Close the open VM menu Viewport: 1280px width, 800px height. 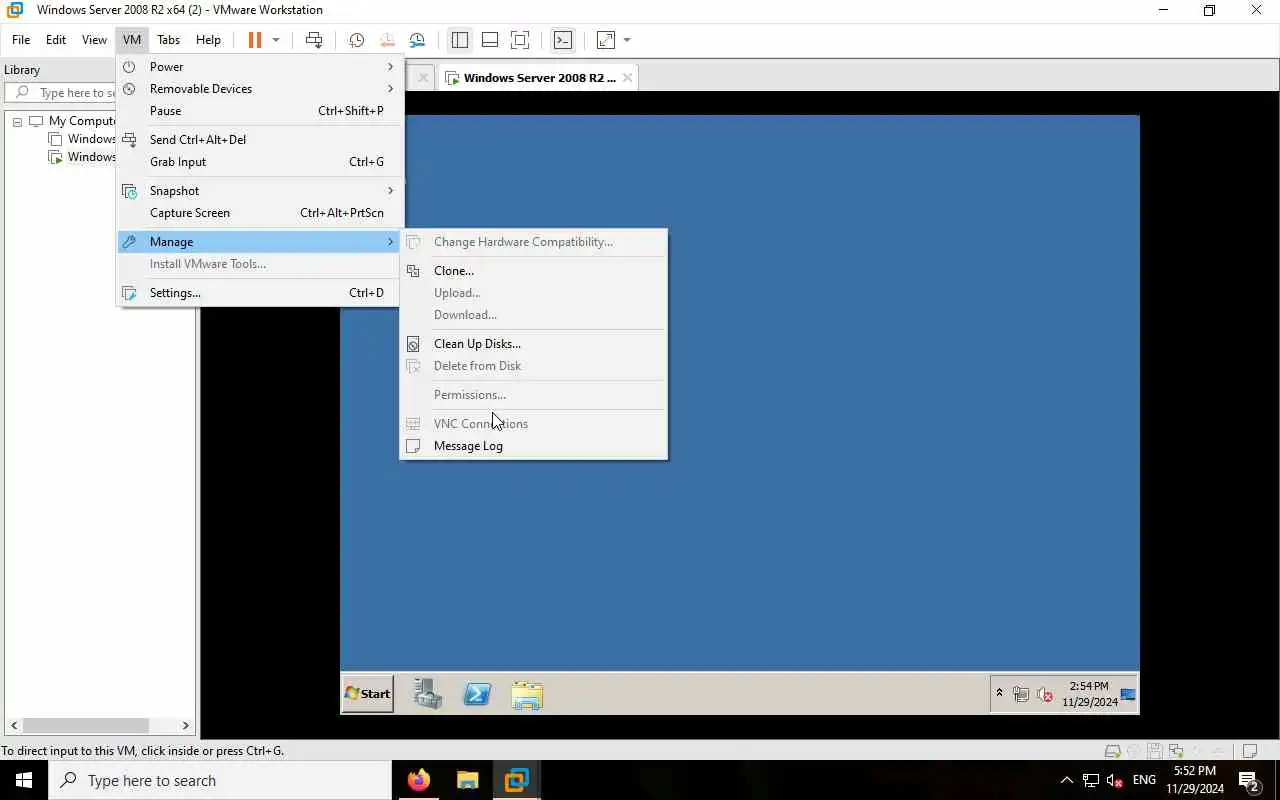[x=132, y=40]
